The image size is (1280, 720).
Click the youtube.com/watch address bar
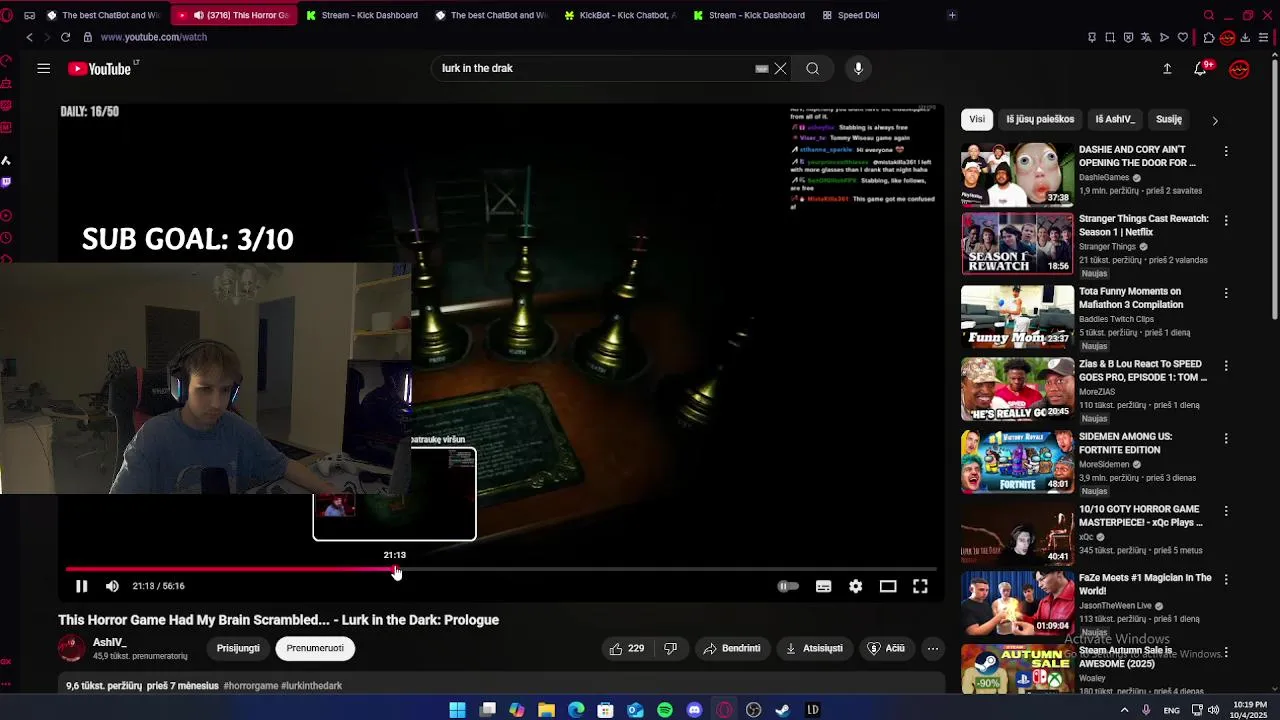[153, 37]
